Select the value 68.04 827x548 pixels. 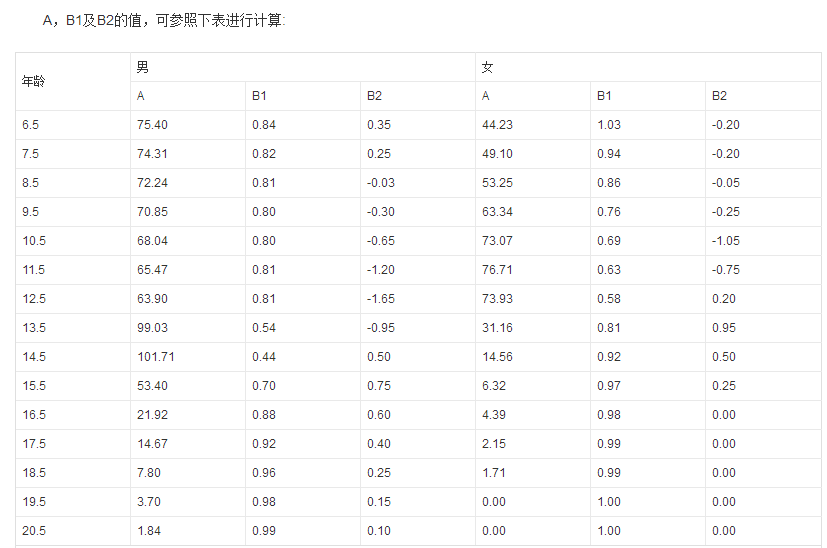pyautogui.click(x=152, y=241)
